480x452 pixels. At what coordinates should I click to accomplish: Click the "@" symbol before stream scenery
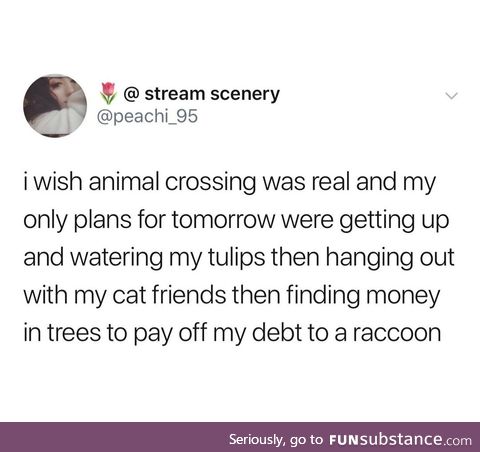tap(131, 94)
